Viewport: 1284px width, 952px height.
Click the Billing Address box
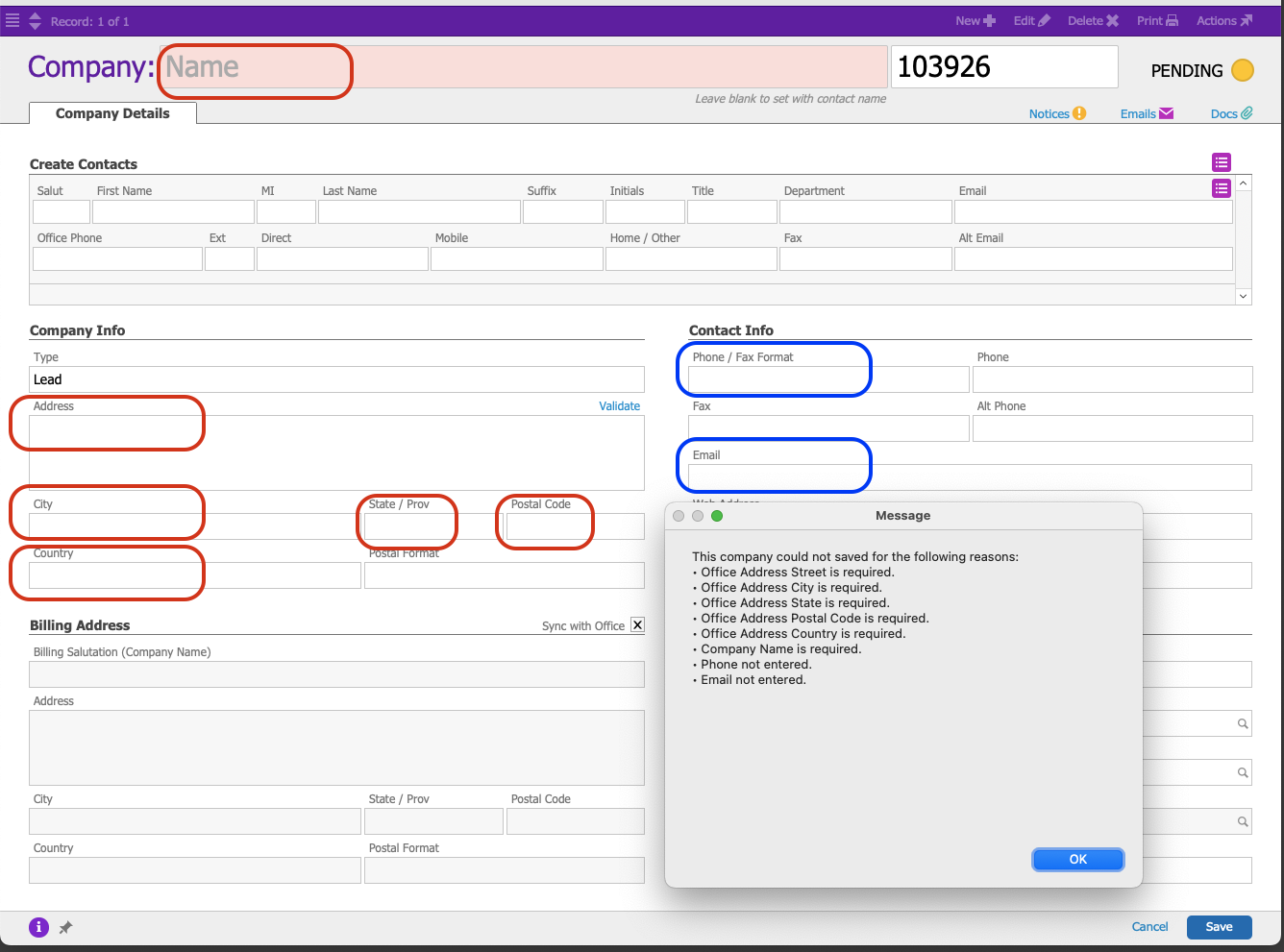(337, 747)
